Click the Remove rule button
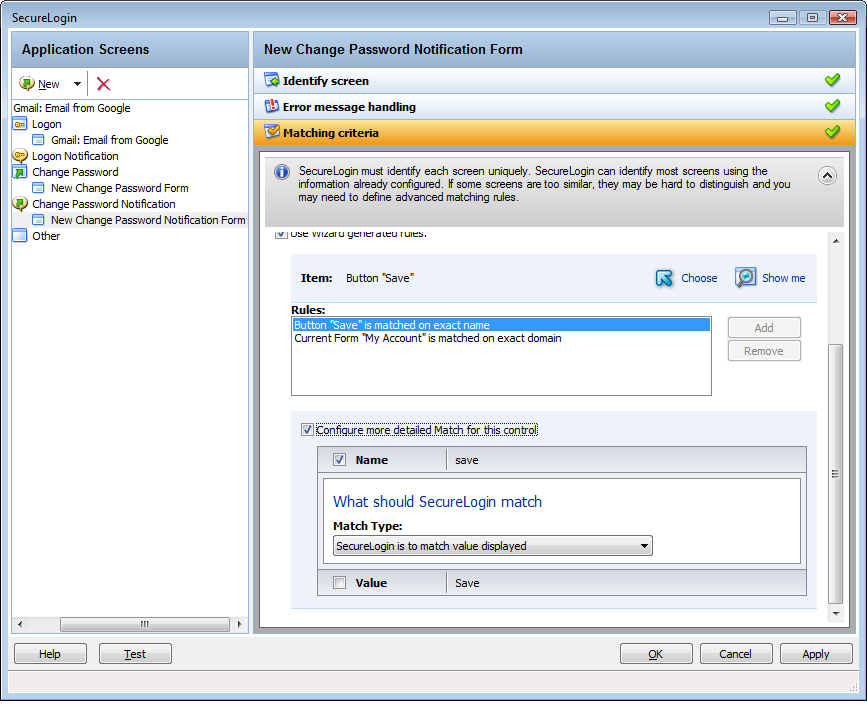This screenshot has height=719, width=867. click(764, 351)
